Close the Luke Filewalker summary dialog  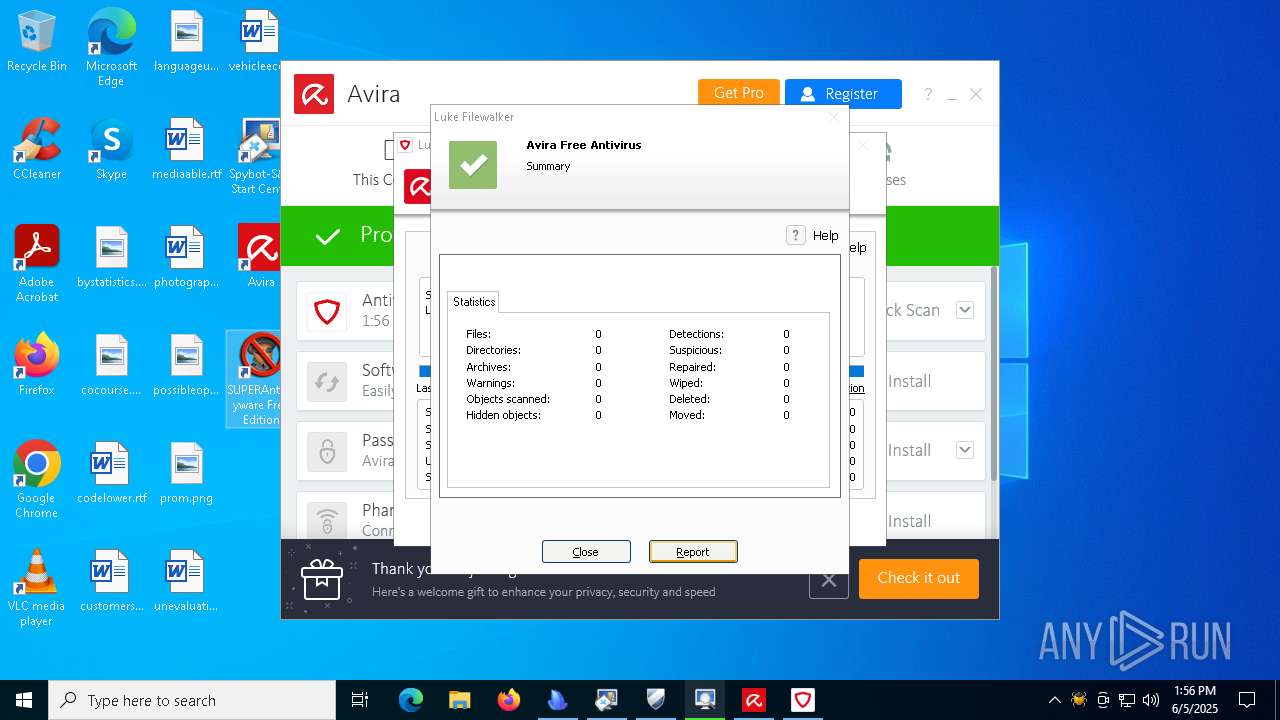(x=586, y=552)
